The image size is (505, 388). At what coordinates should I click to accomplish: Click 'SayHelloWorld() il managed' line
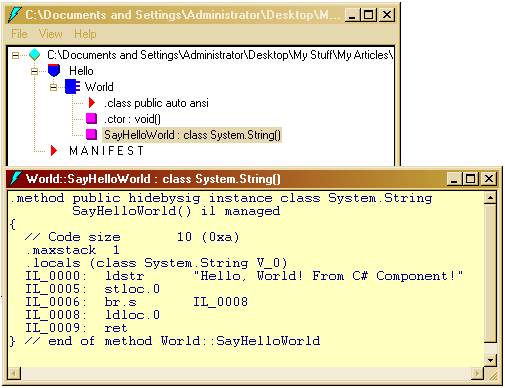click(x=176, y=211)
